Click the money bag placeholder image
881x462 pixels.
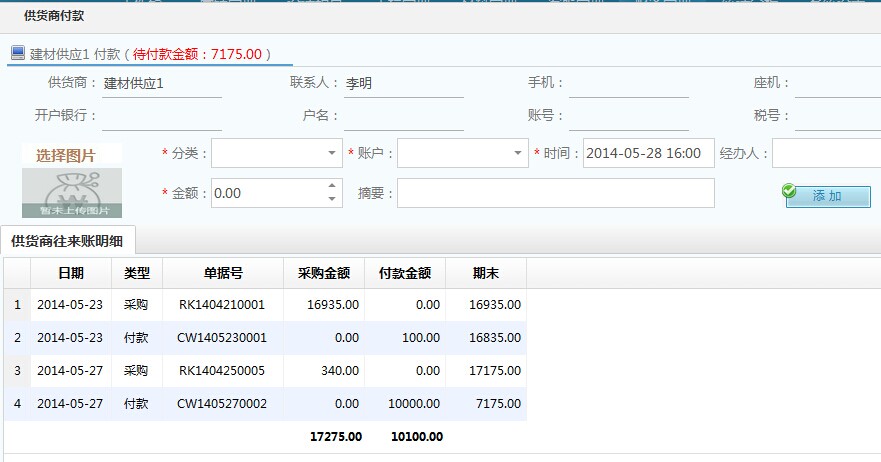[72, 192]
